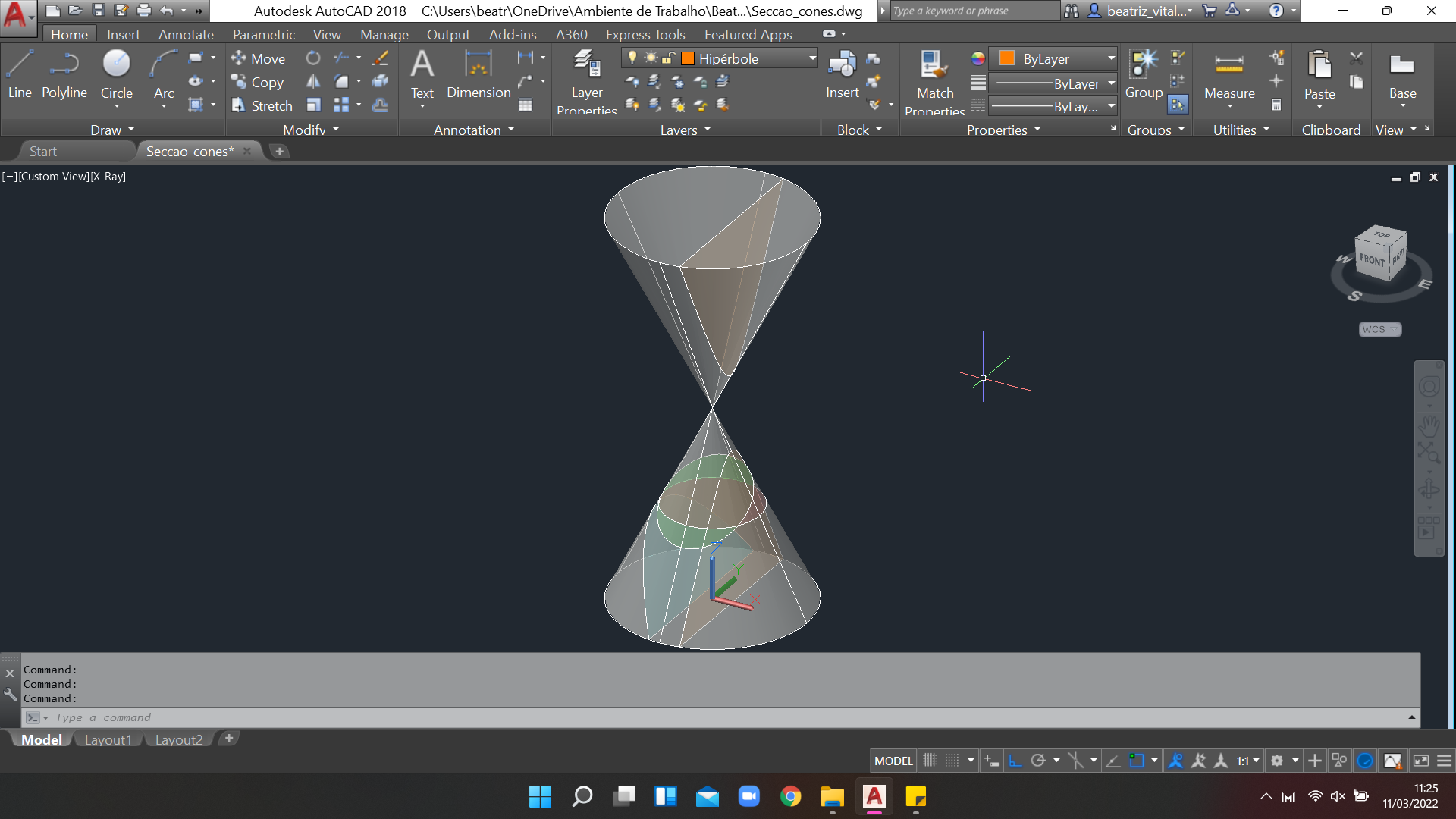Toggle drawing grid display in status bar
This screenshot has width=1456, height=819.
930,760
